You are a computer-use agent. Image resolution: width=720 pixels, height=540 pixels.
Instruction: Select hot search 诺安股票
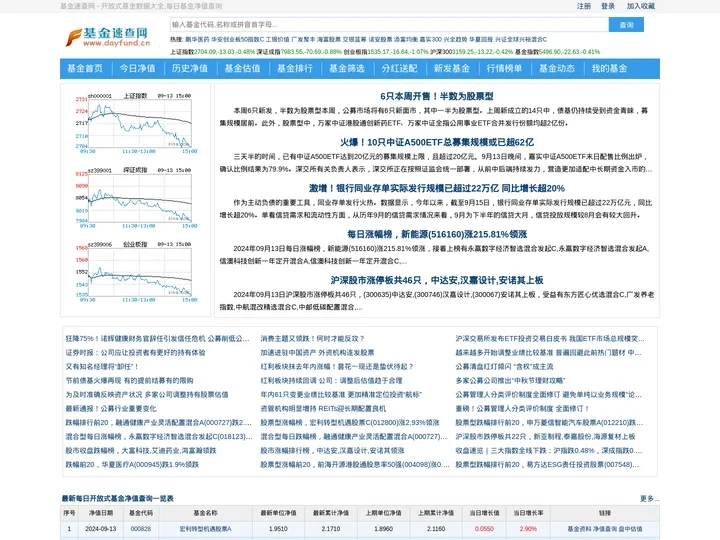tap(380, 39)
